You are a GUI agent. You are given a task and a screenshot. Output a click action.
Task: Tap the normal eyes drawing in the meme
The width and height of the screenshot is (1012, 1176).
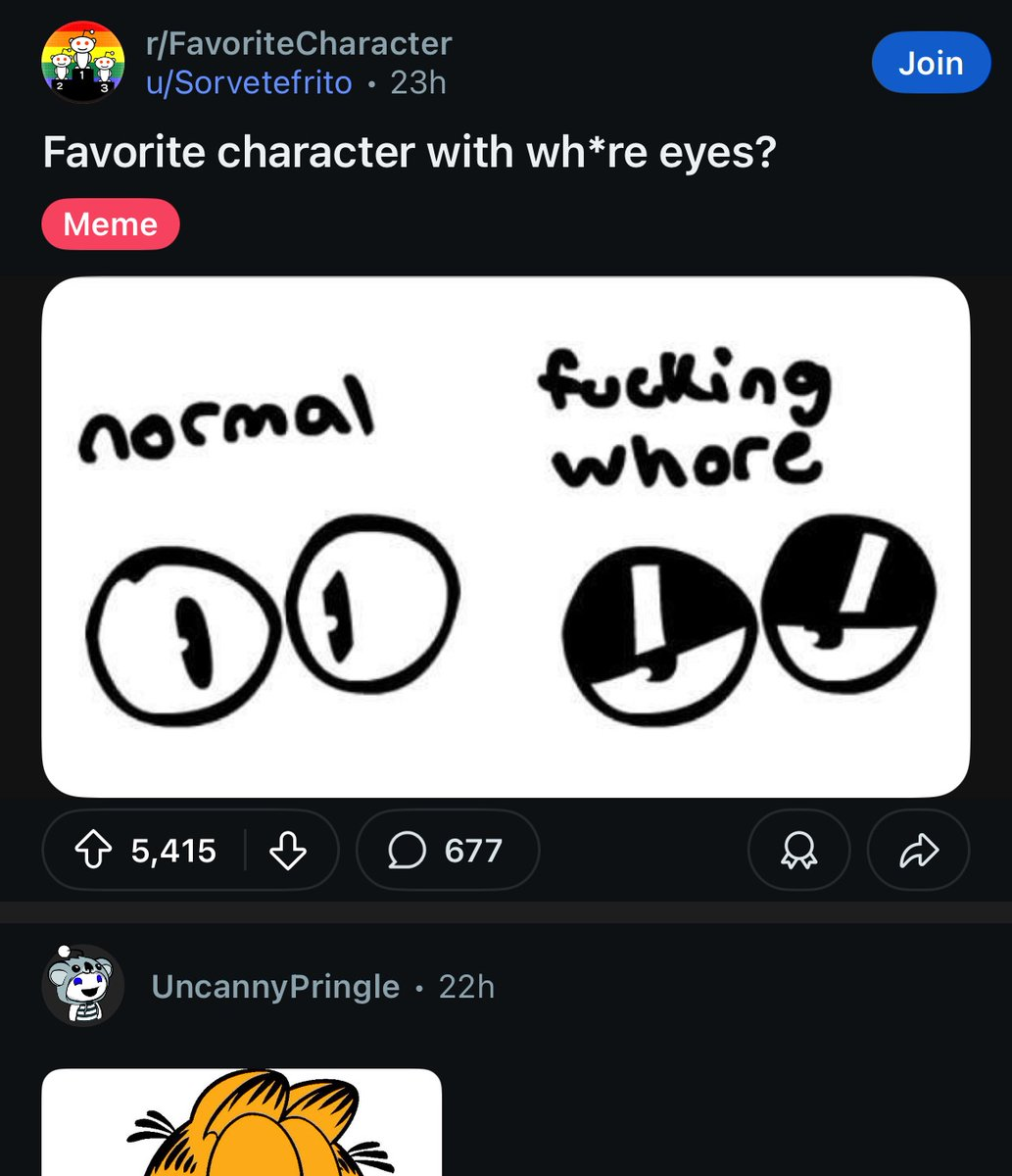pos(271,614)
